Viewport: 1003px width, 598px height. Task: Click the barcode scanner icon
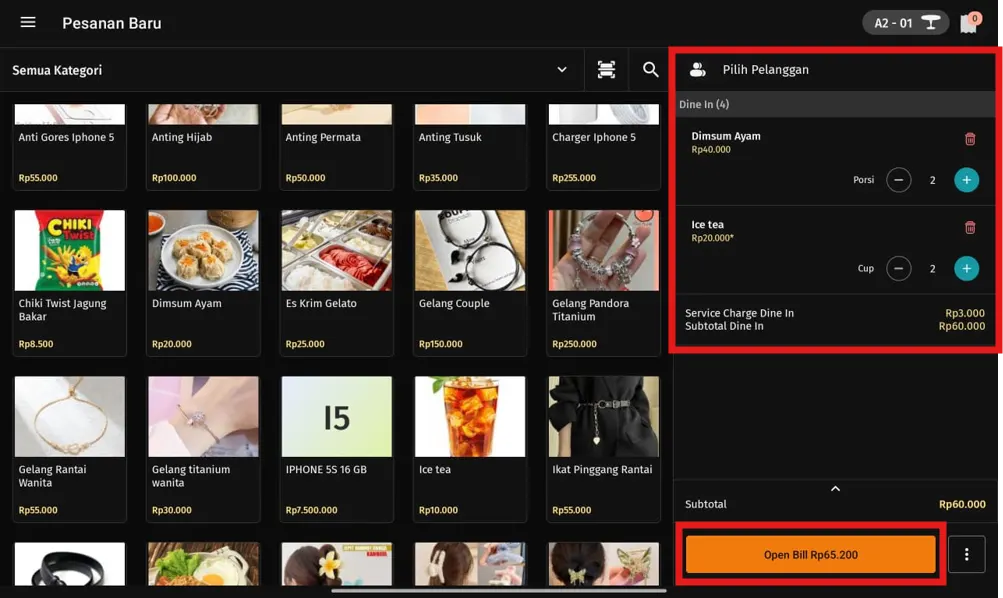606,70
